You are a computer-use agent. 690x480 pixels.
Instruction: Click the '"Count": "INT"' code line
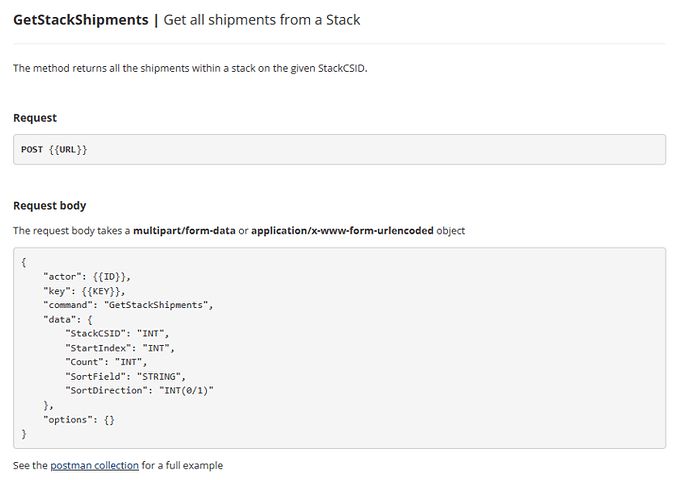tap(106, 362)
